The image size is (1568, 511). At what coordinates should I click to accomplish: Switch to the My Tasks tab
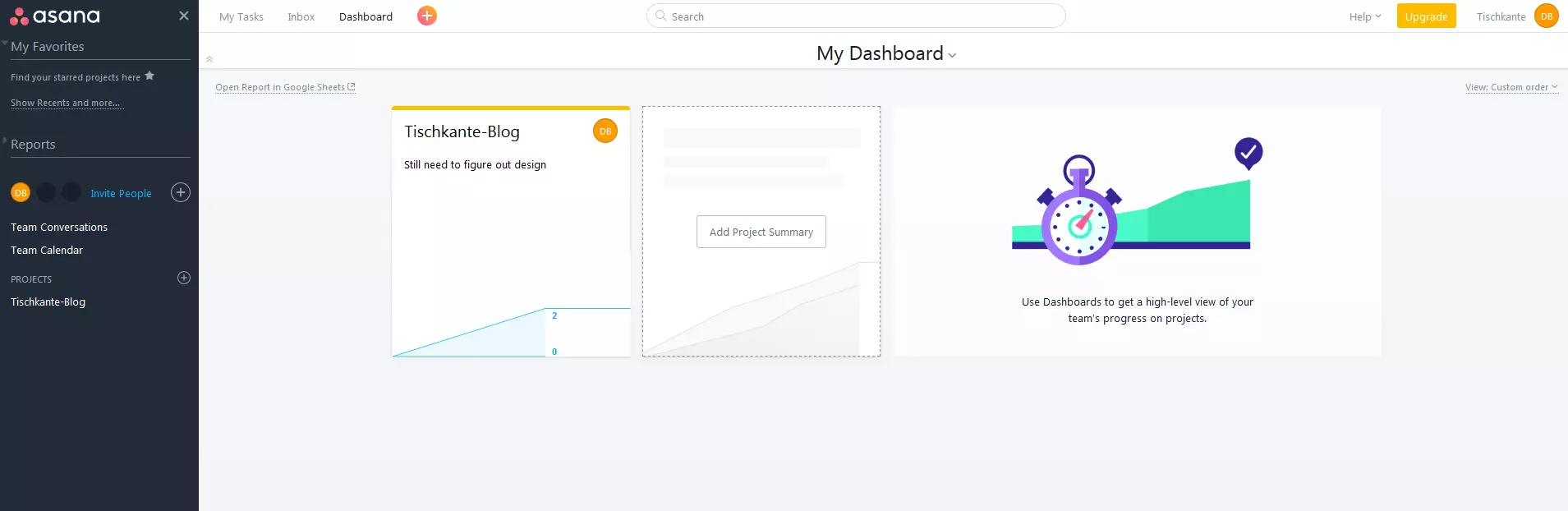(x=241, y=16)
